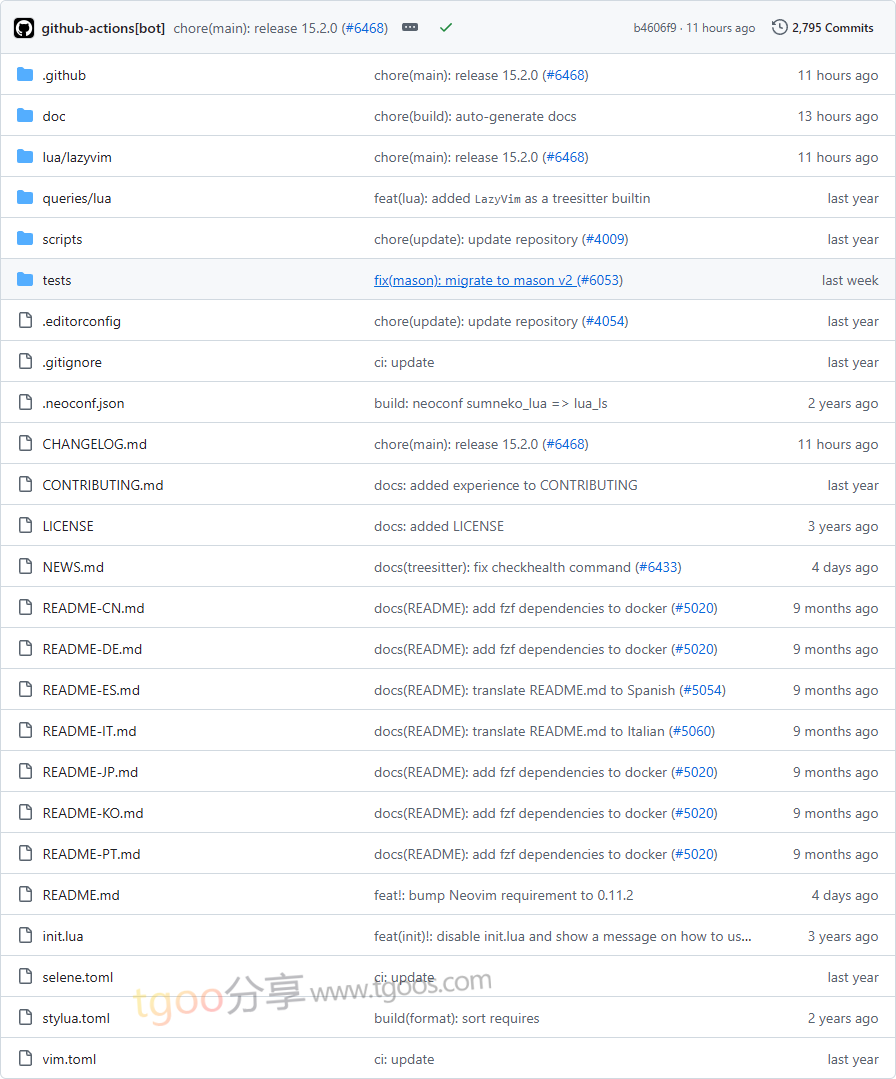This screenshot has width=896, height=1079.
Task: Click the file icon beside init.lua
Action: [25, 936]
